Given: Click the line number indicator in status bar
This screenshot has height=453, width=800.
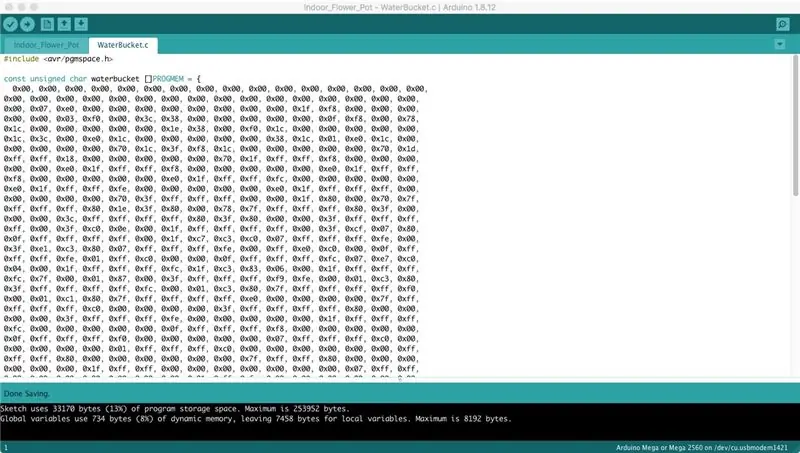Looking at the screenshot, I should (x=6, y=448).
